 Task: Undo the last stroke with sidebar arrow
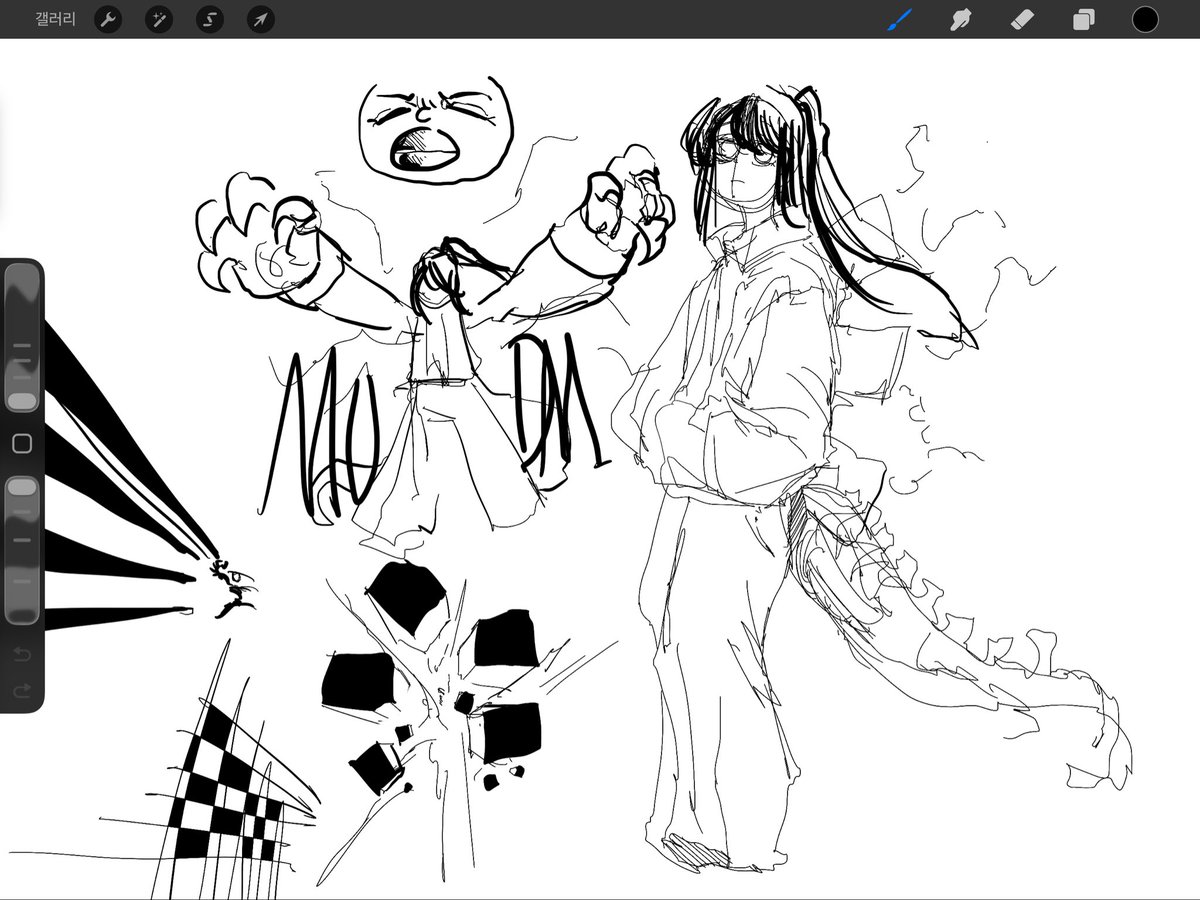22,655
